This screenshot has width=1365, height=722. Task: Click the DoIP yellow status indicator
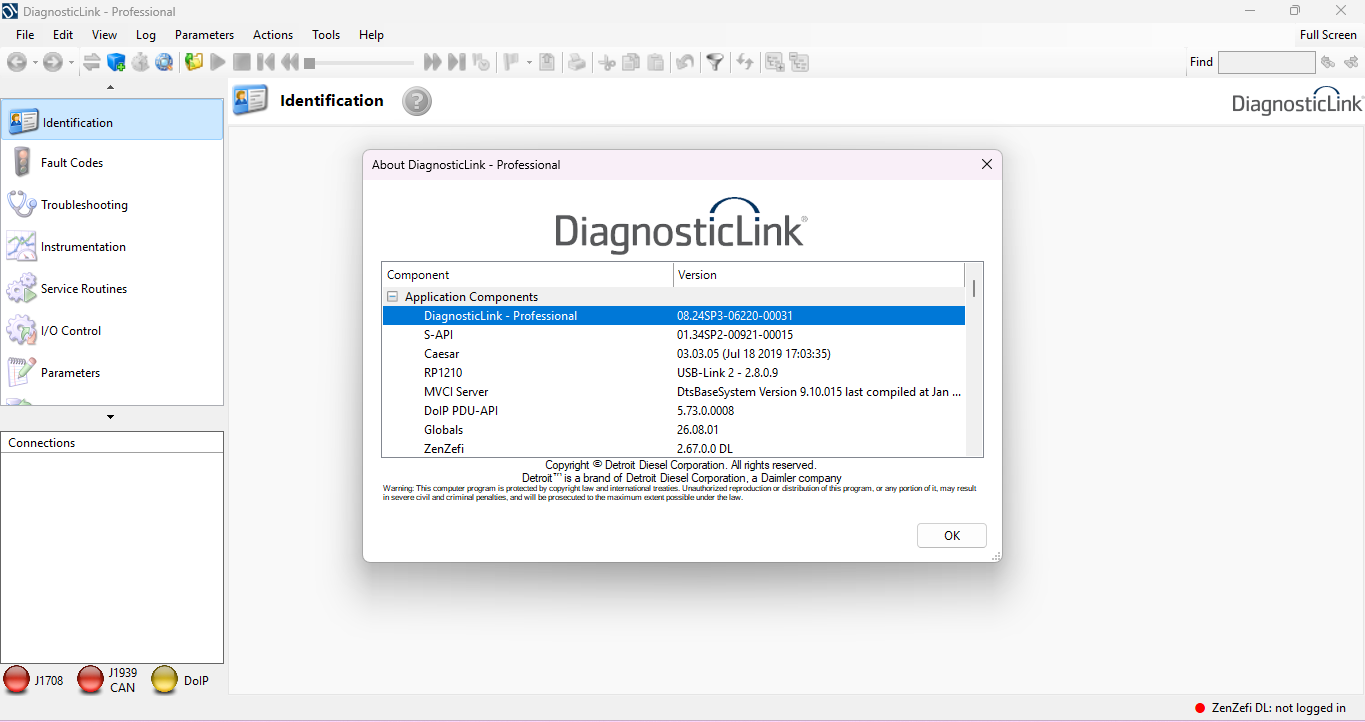(165, 680)
